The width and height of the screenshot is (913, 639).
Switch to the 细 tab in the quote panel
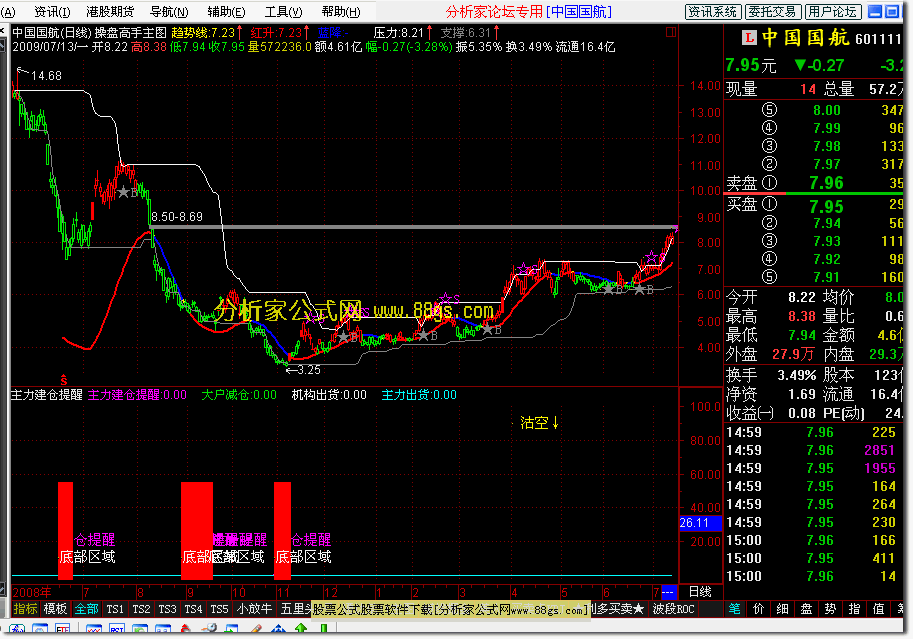[783, 609]
